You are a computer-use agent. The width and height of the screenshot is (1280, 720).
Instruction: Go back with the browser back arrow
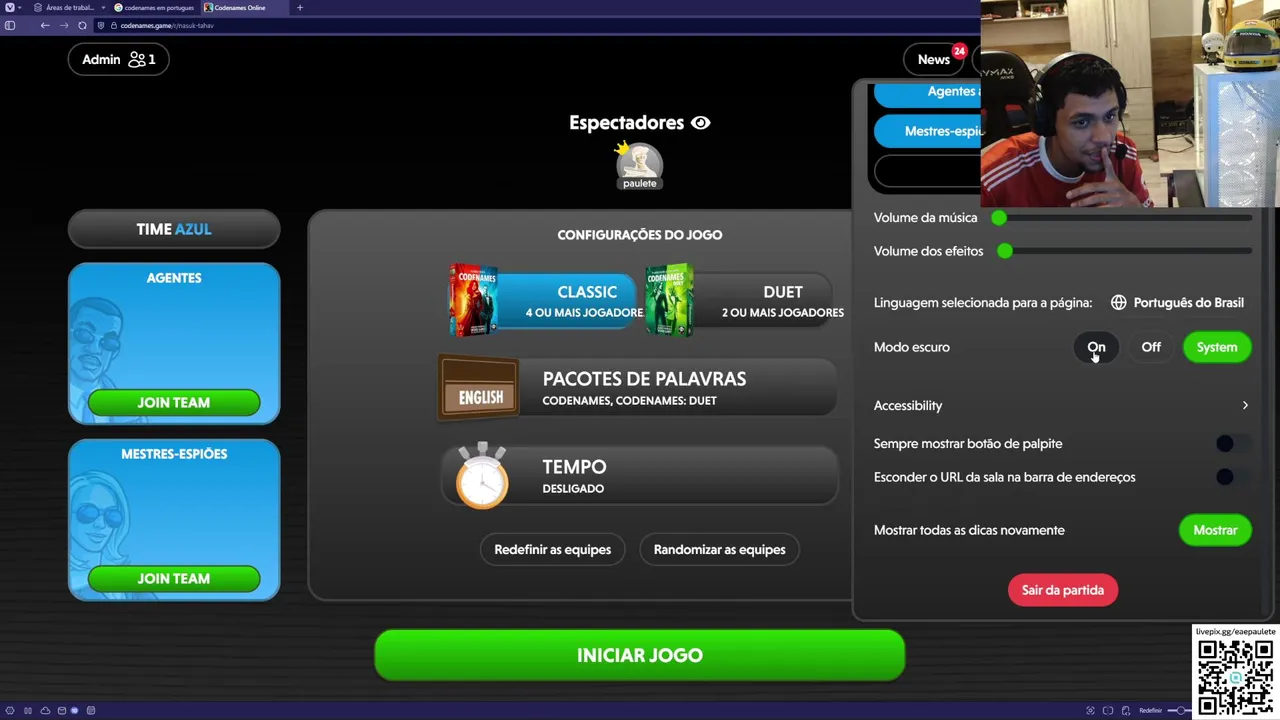pos(45,25)
